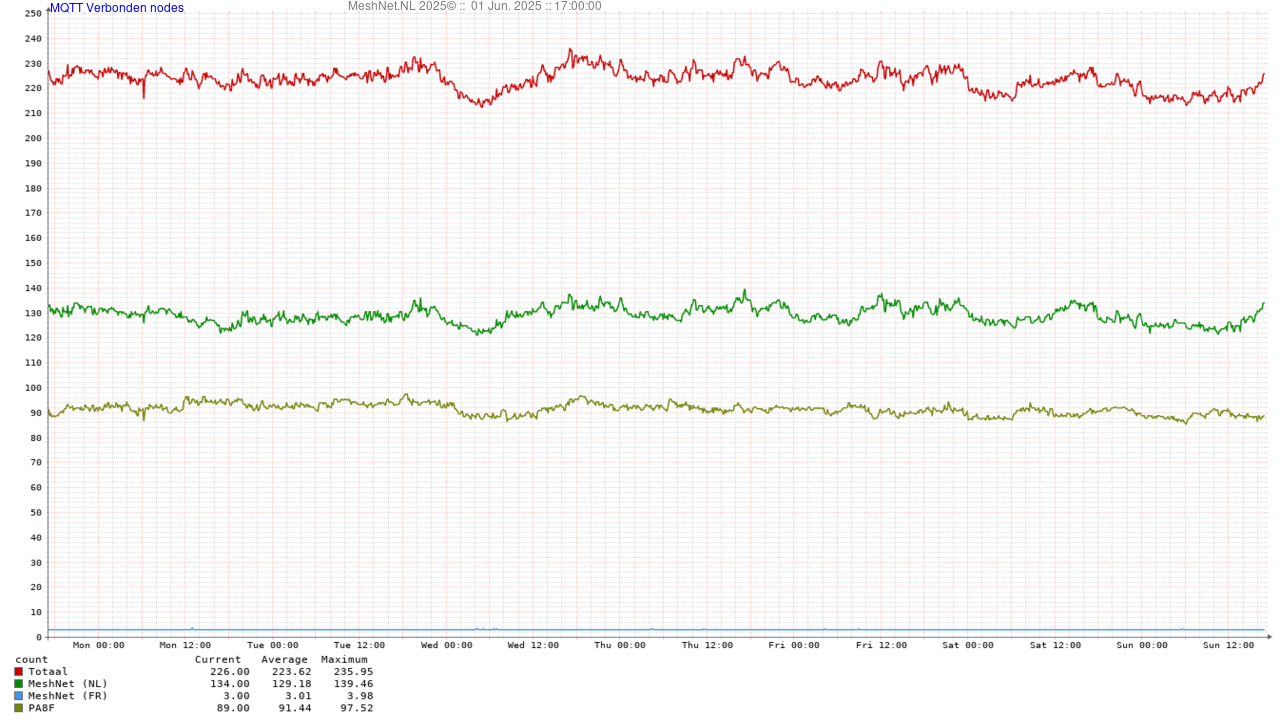Screen dimensions: 1280x720
Task: Click the 'Sat 00:00' x-axis label
Action: (x=968, y=646)
